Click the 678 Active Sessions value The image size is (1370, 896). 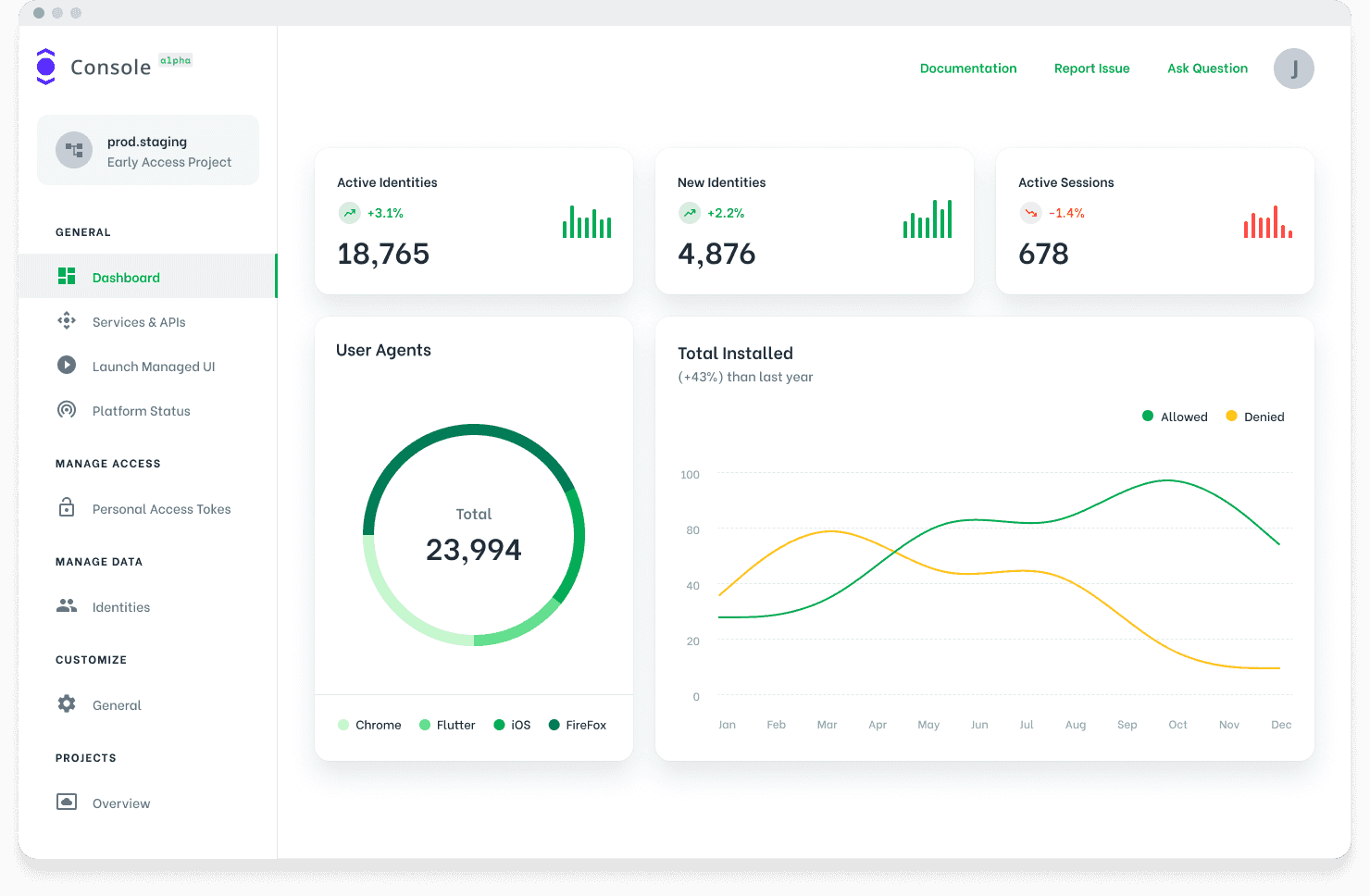click(1043, 254)
